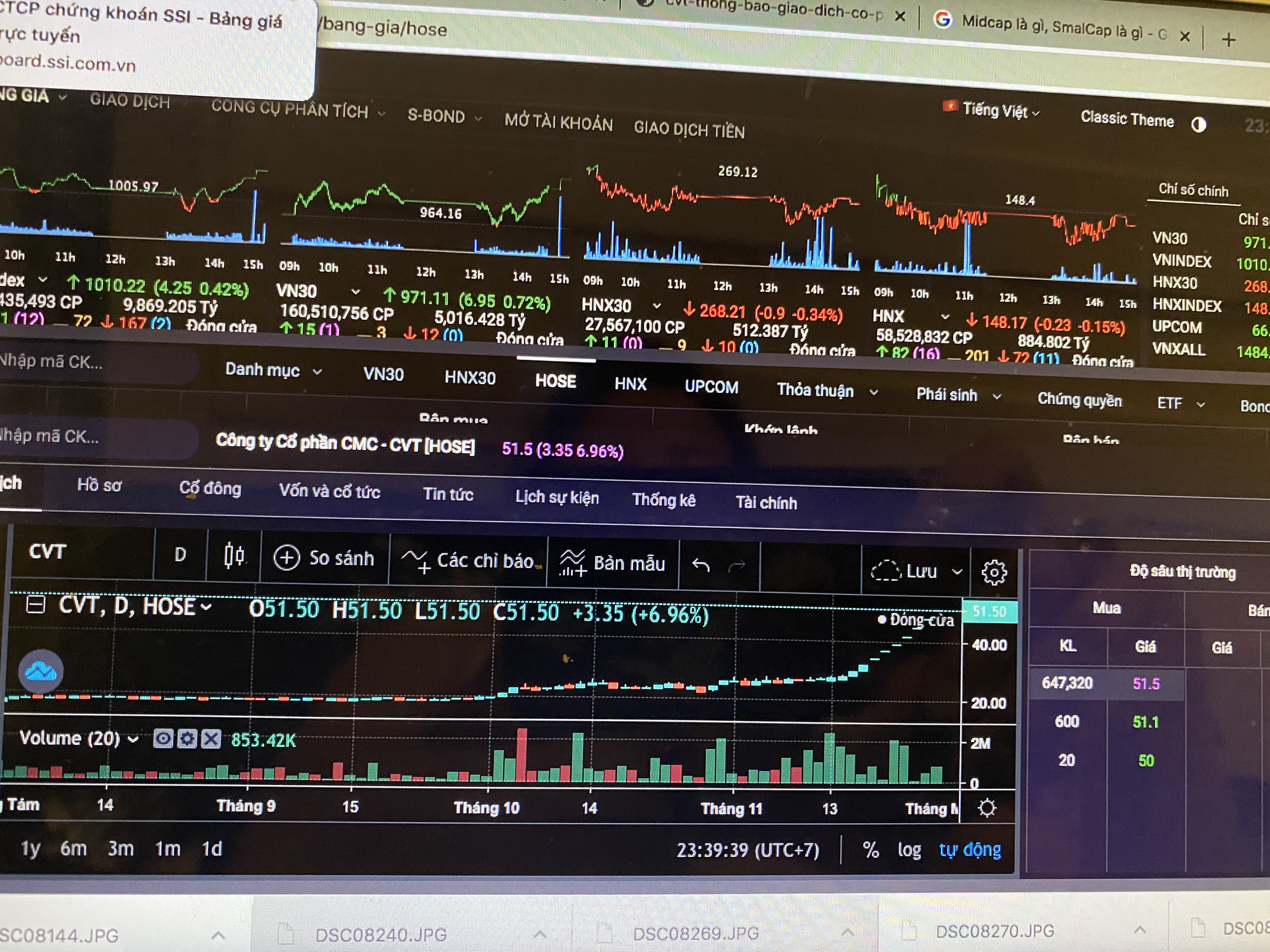Click the blue cloud logo badge on chart
This screenshot has width=1270, height=952.
tap(41, 671)
